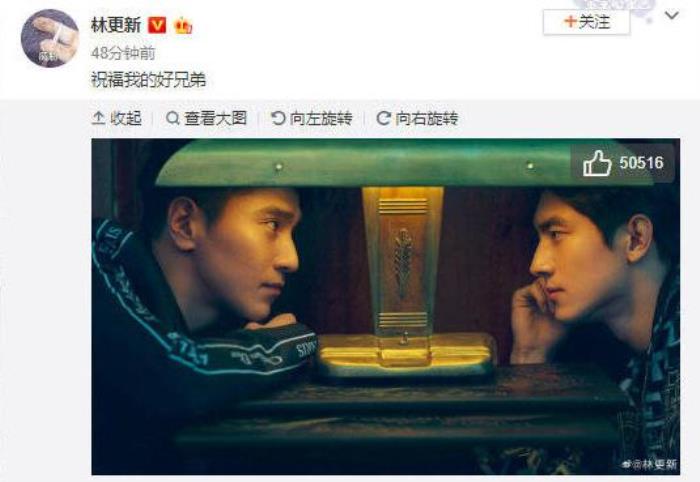Open the 林更新 username link
This screenshot has height=482, width=700.
(x=116, y=25)
